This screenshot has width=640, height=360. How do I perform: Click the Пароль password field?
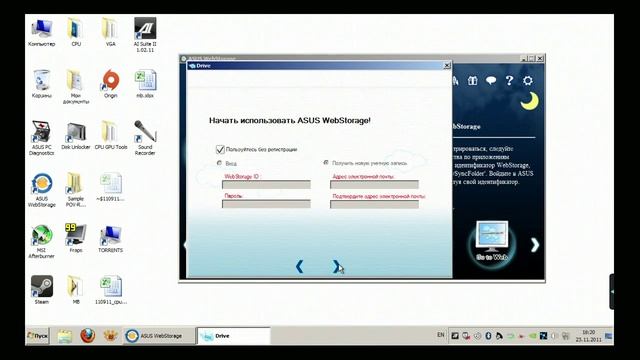(266, 204)
